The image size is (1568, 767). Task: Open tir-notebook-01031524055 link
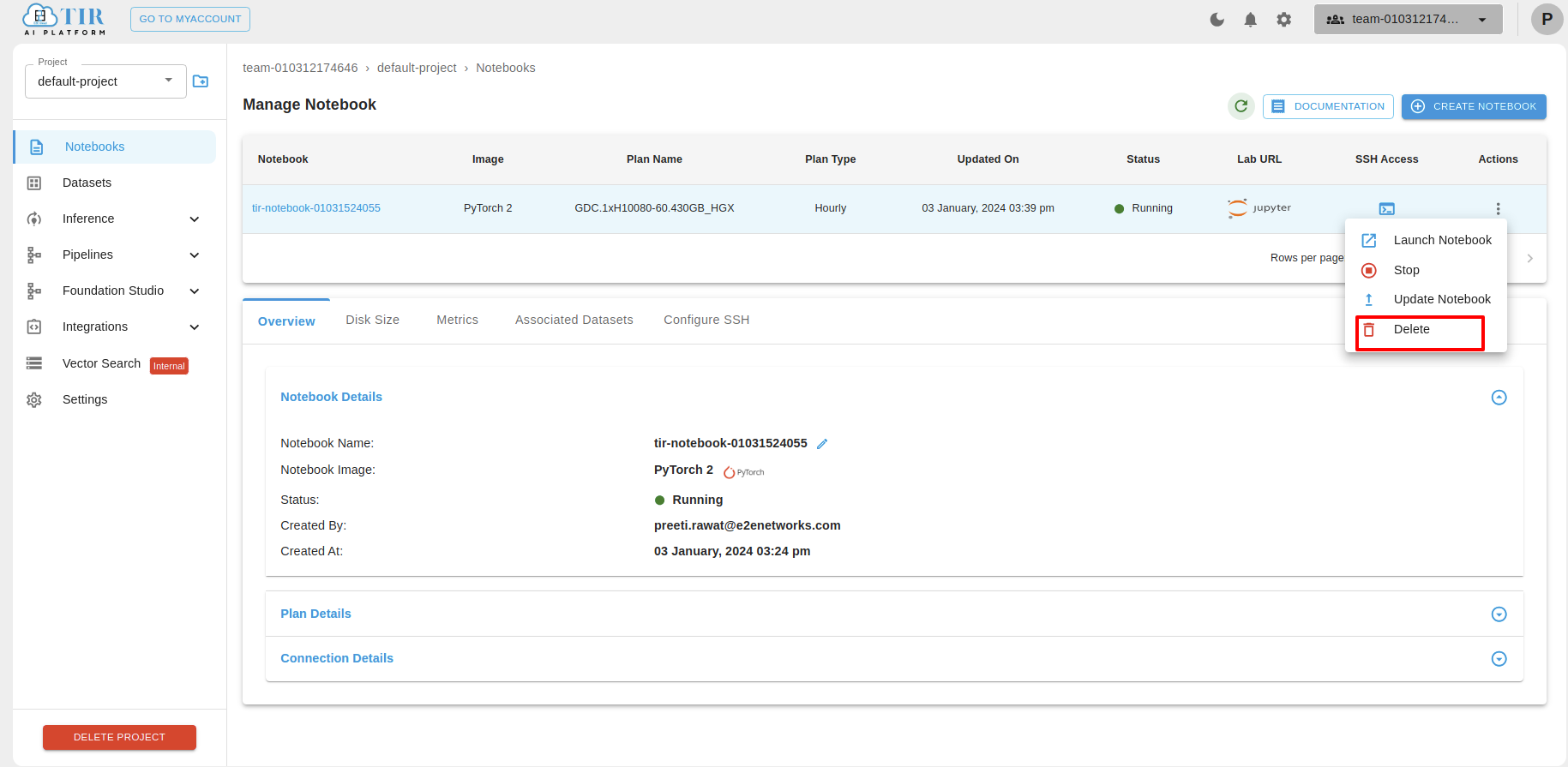coord(316,208)
